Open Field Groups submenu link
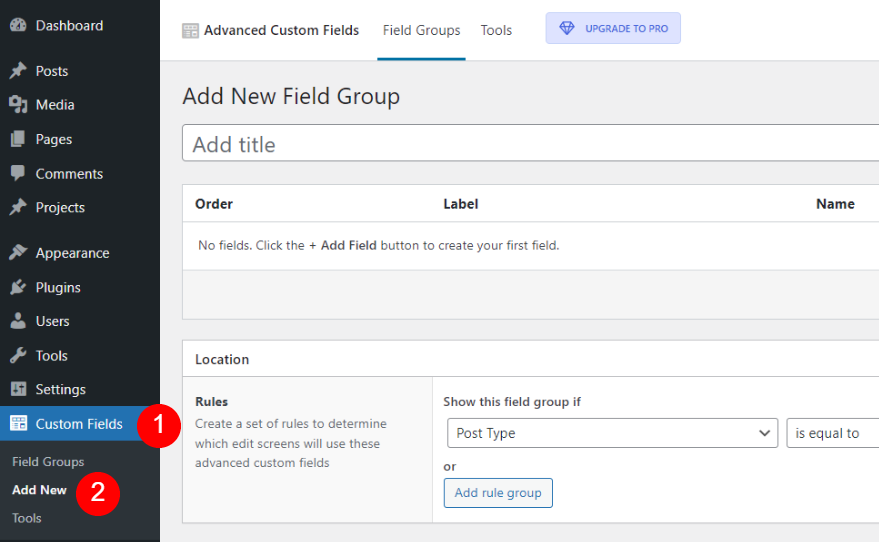The height and width of the screenshot is (542, 879). 48,462
